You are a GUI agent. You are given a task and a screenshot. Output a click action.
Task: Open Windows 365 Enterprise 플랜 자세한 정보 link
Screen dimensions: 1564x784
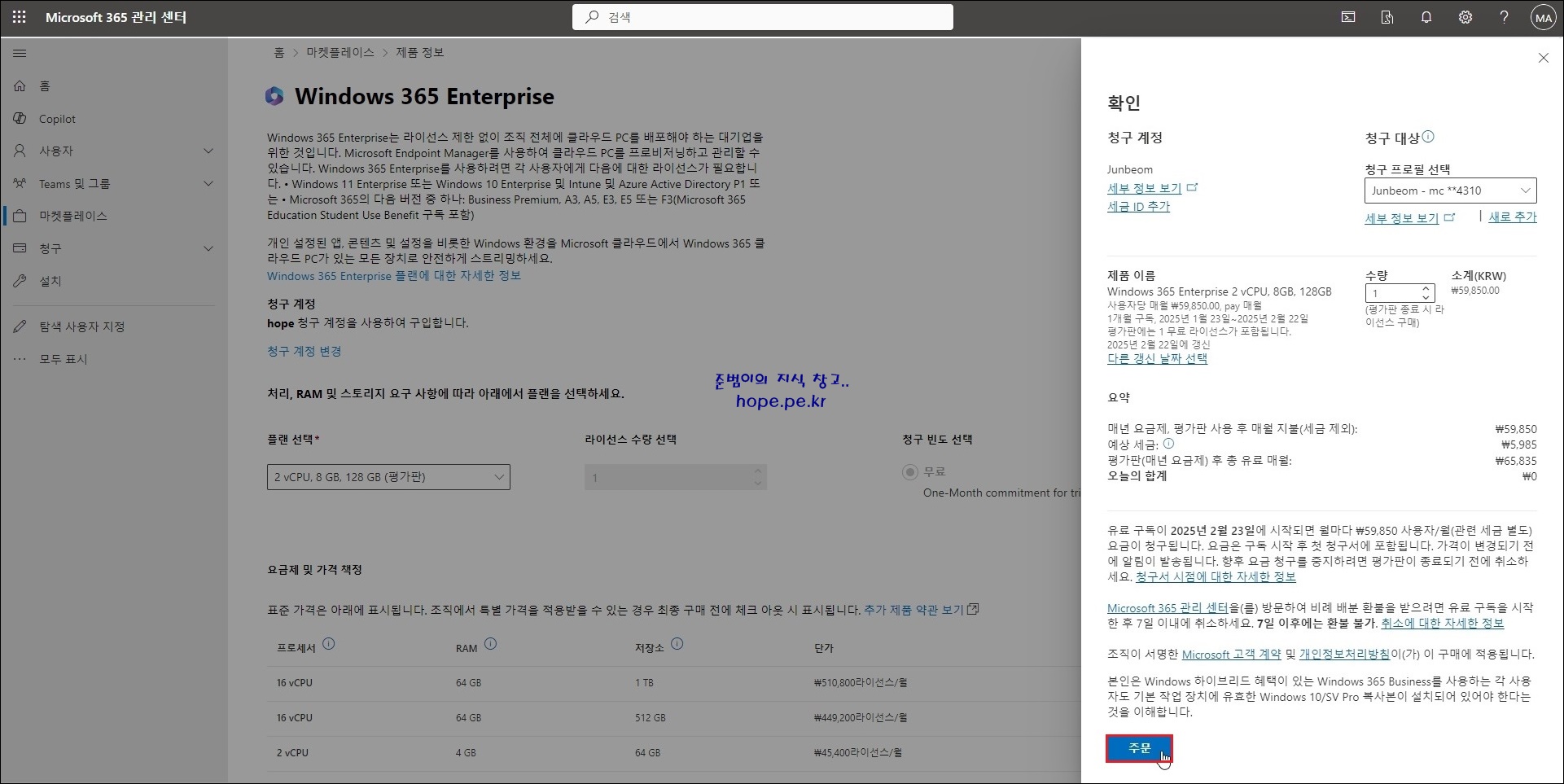click(x=394, y=276)
